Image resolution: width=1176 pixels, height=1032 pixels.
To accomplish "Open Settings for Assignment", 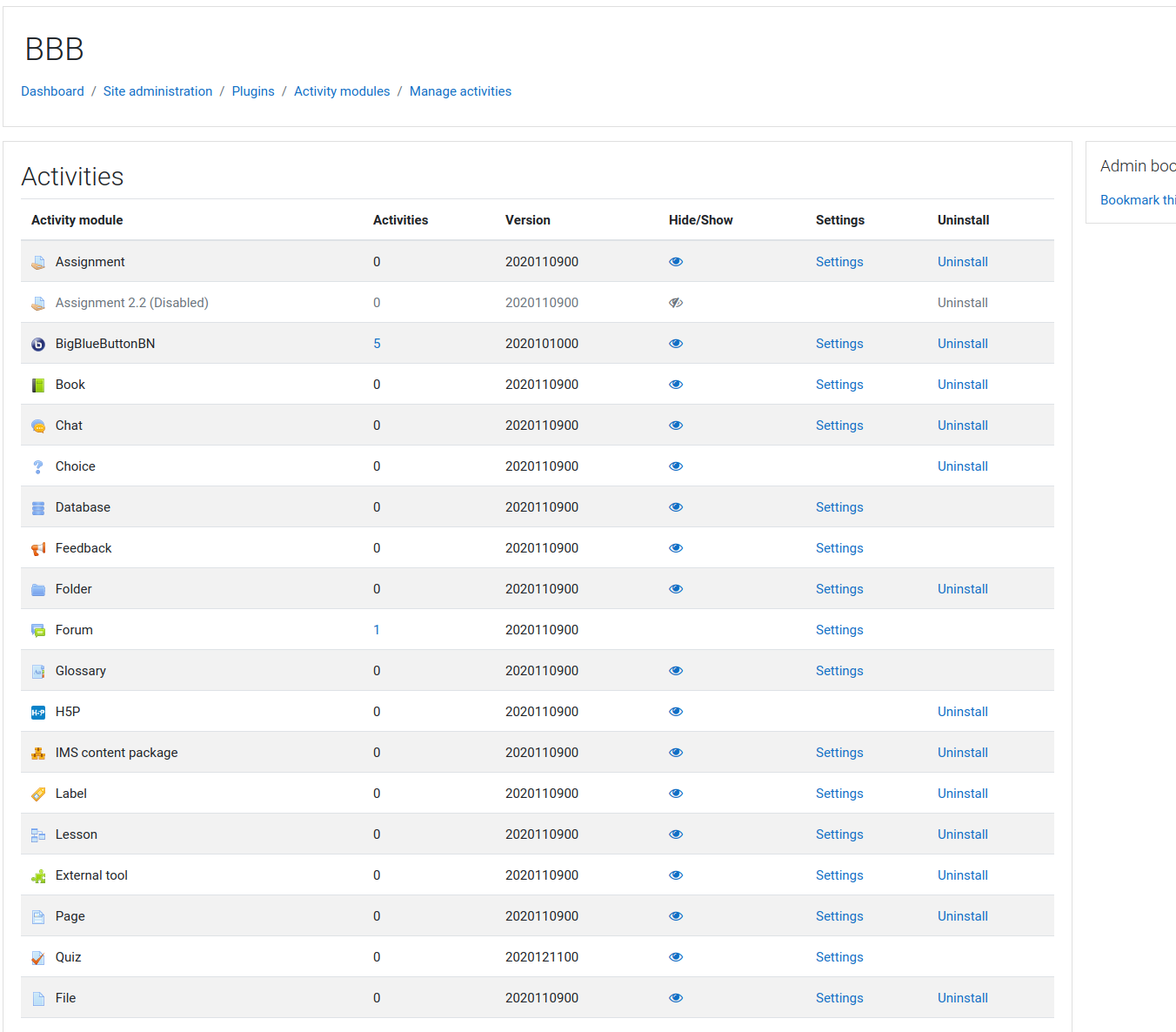I will (x=839, y=262).
